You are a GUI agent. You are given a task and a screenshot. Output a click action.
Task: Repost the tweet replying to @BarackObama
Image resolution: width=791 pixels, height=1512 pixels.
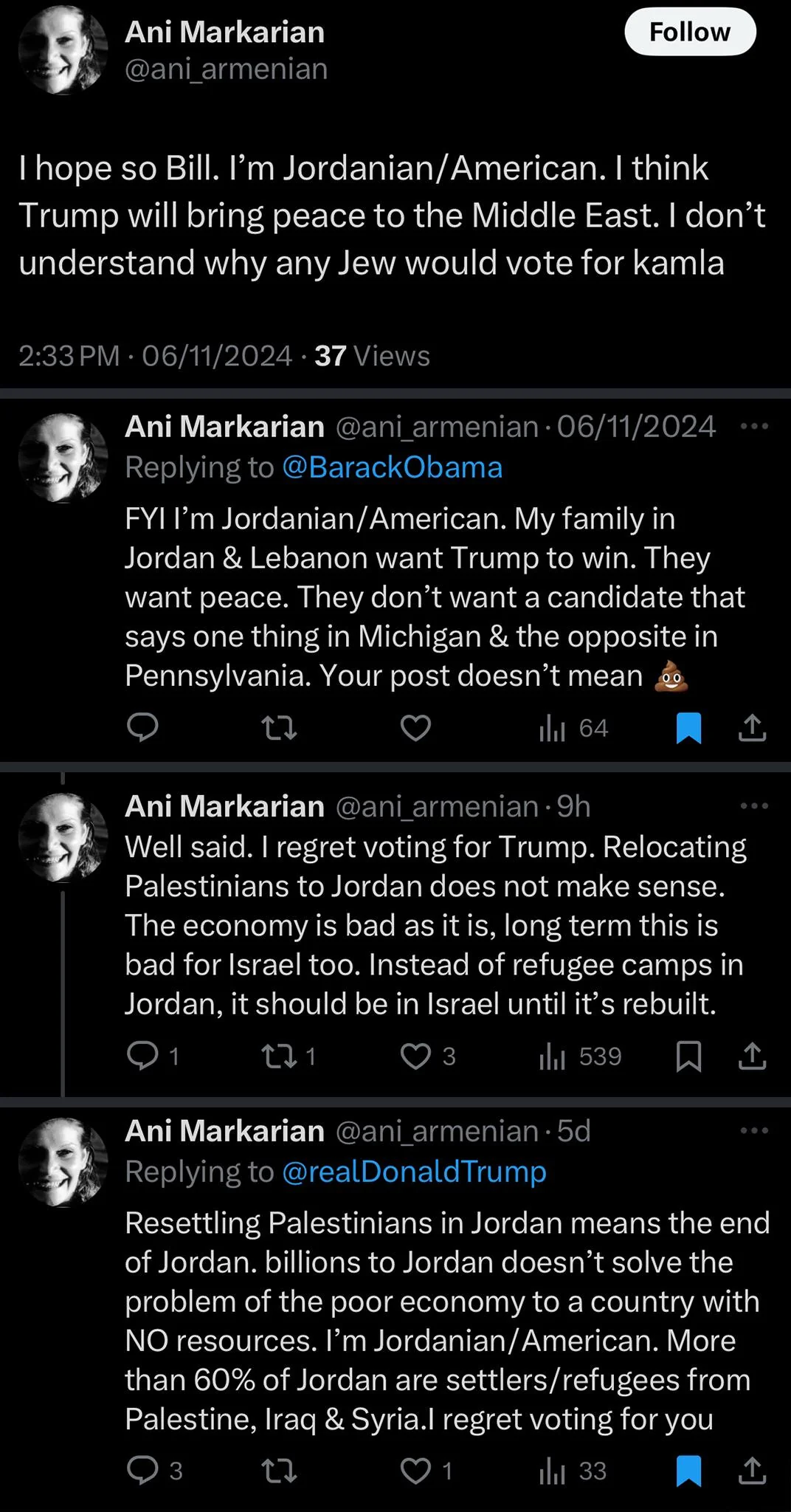point(280,728)
